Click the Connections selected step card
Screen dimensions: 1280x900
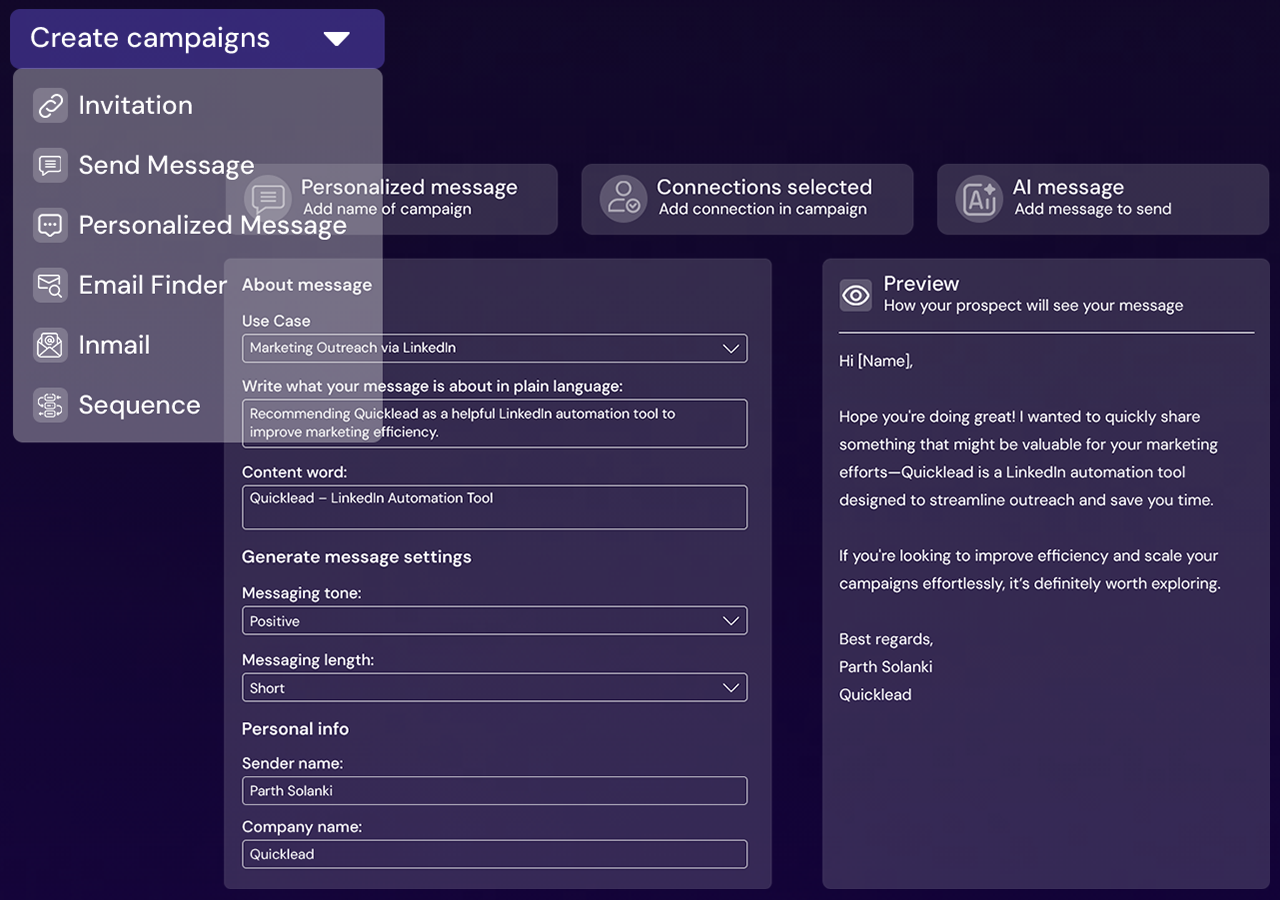tap(746, 199)
